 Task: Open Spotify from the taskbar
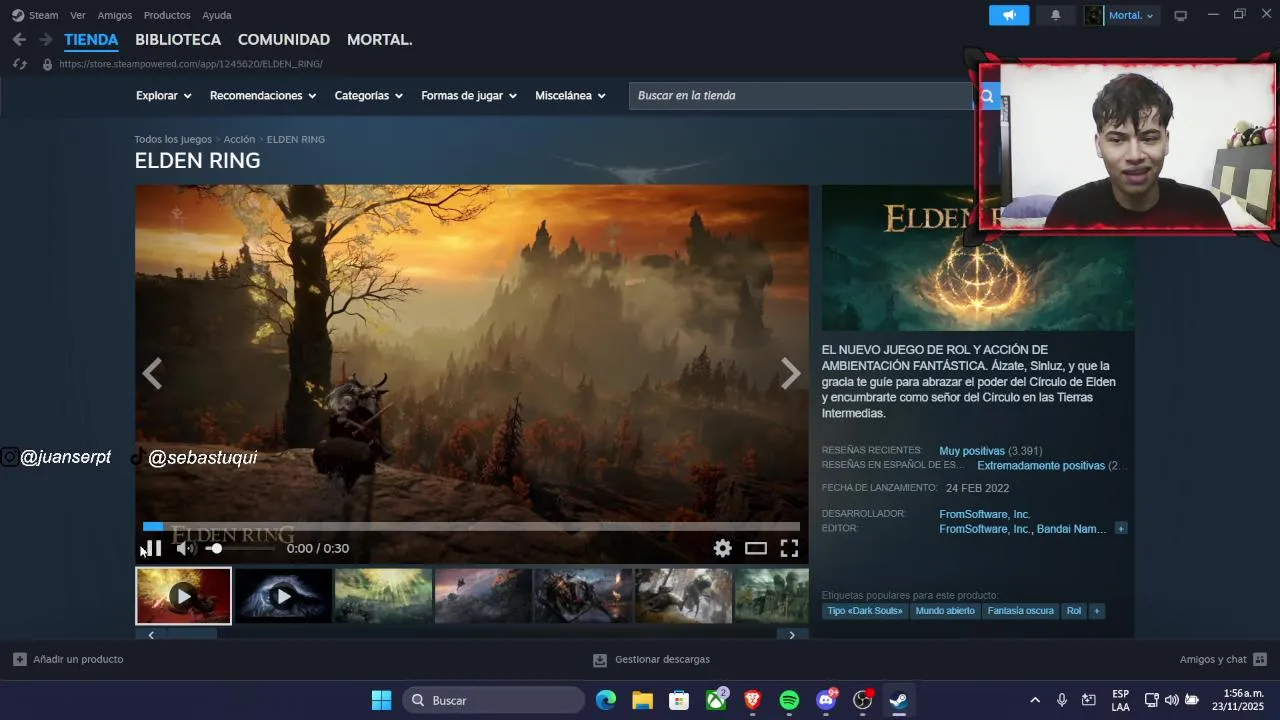click(789, 701)
